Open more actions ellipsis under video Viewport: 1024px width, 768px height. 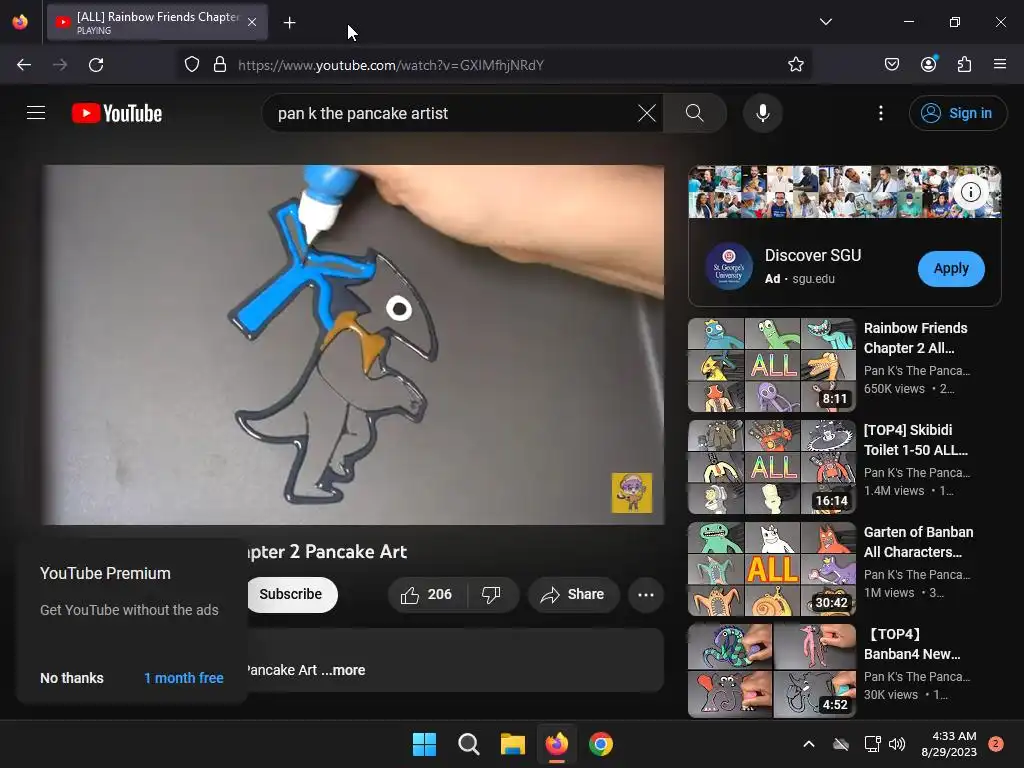tap(646, 594)
